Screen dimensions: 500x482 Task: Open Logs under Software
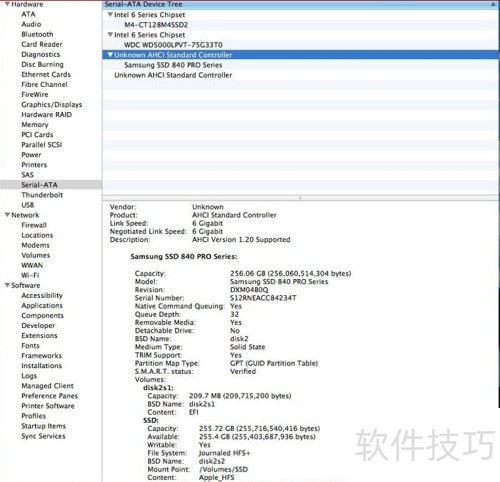click(29, 376)
